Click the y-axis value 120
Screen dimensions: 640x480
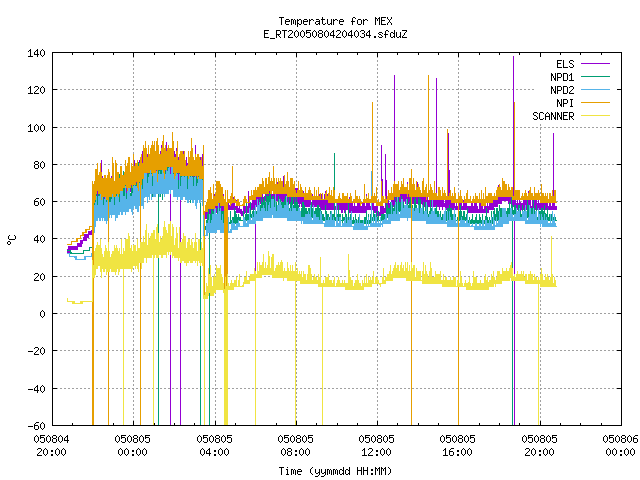click(36, 90)
